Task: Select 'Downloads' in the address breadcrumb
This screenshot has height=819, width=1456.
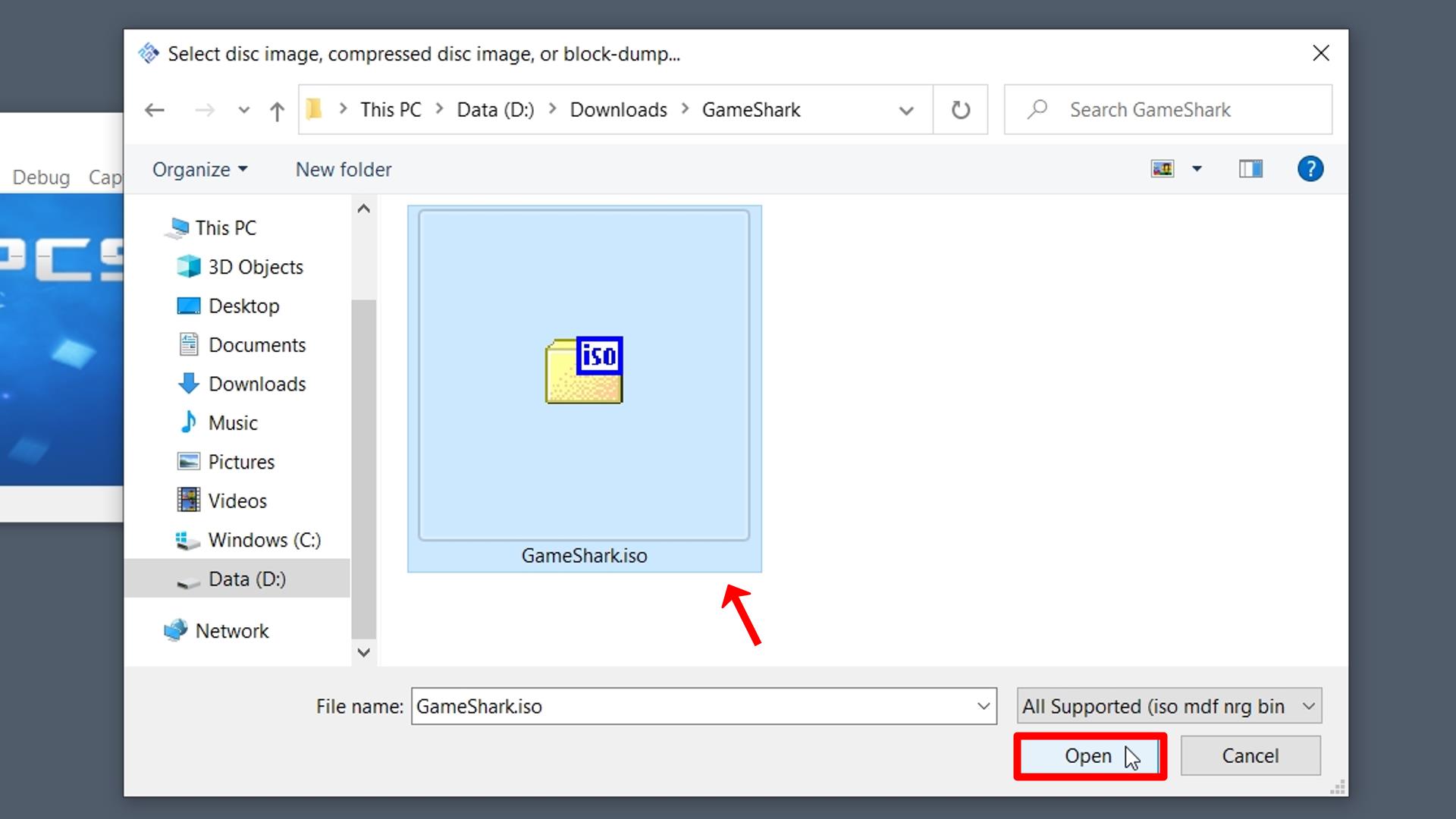Action: pos(618,110)
